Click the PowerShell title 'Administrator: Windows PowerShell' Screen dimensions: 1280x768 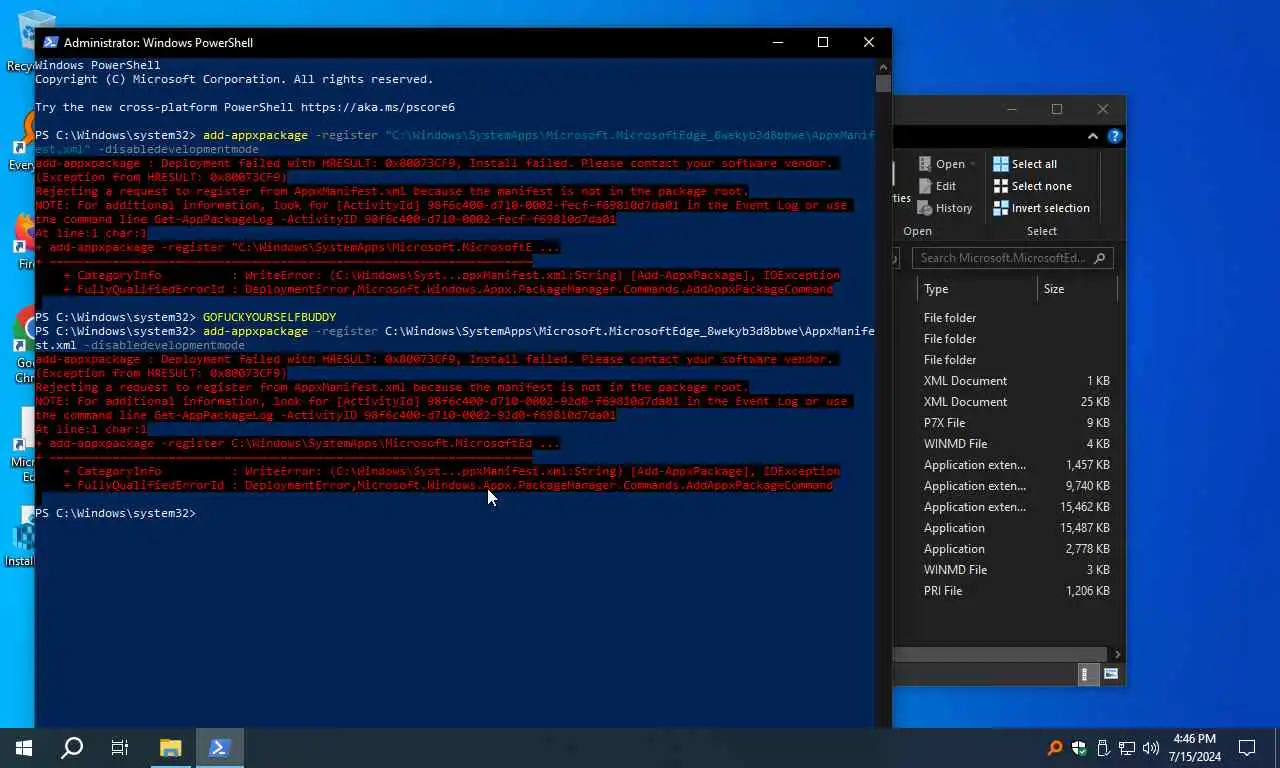click(158, 43)
